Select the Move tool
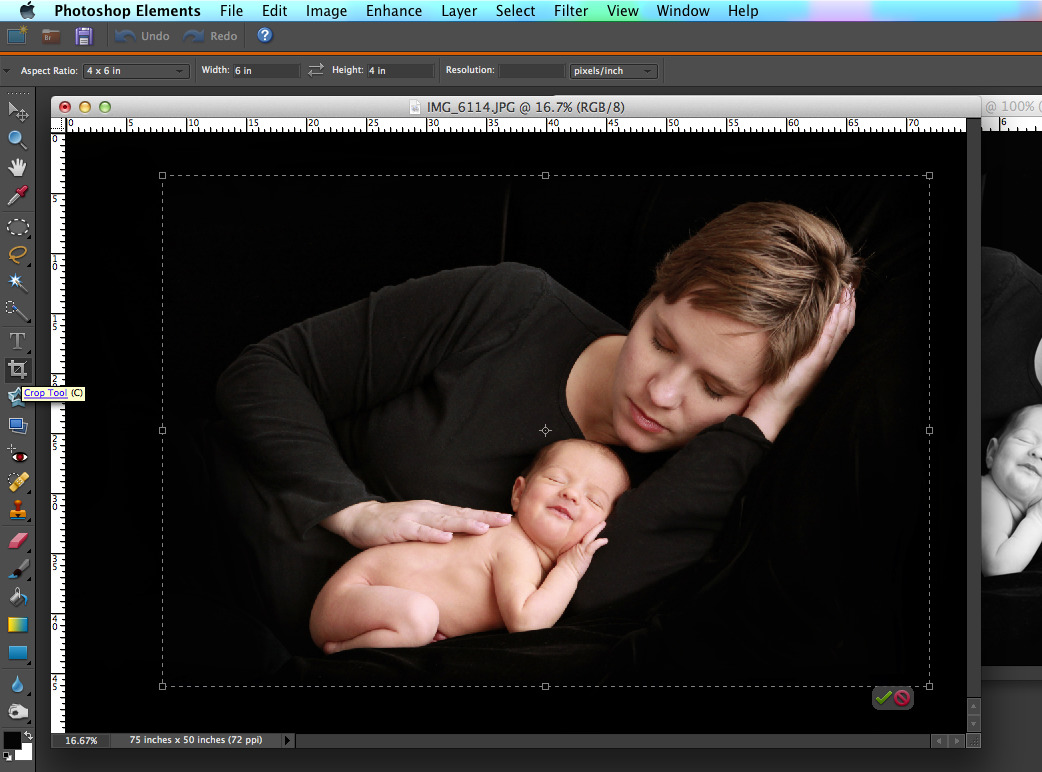The width and height of the screenshot is (1042, 772). click(17, 111)
